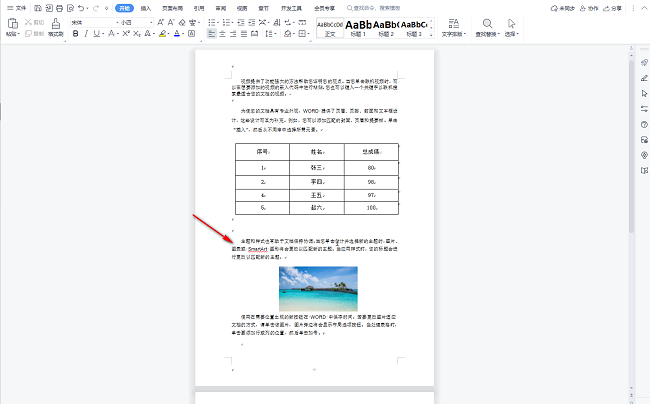Click the red font color button
This screenshot has height=404, width=650.
[178, 33]
